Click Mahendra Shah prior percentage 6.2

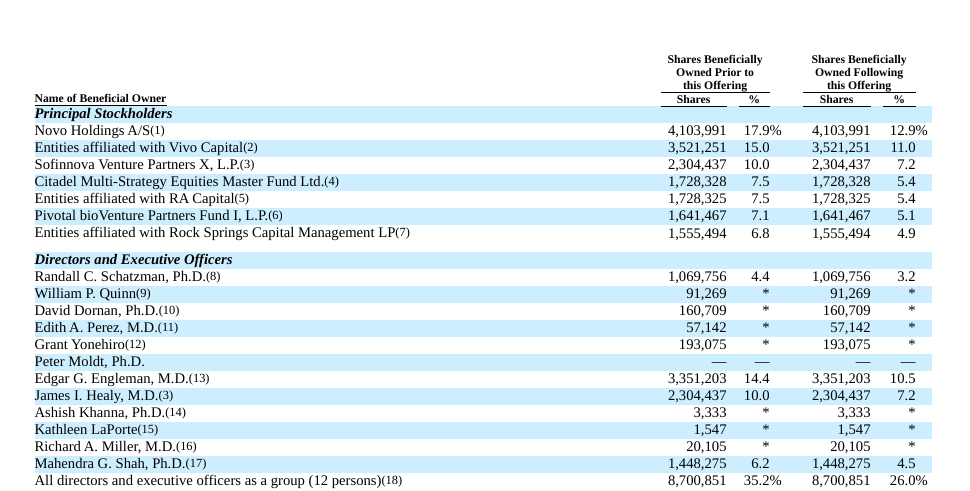pyautogui.click(x=760, y=464)
